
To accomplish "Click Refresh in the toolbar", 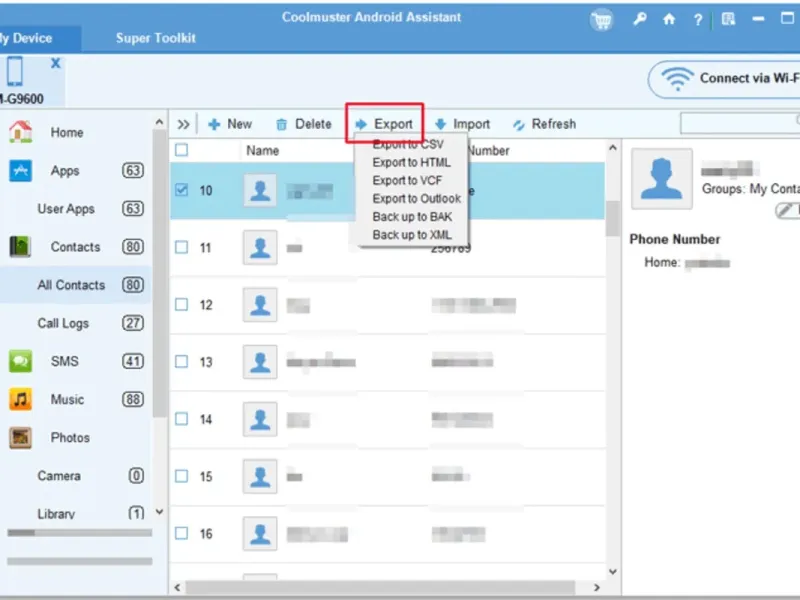I will click(544, 124).
